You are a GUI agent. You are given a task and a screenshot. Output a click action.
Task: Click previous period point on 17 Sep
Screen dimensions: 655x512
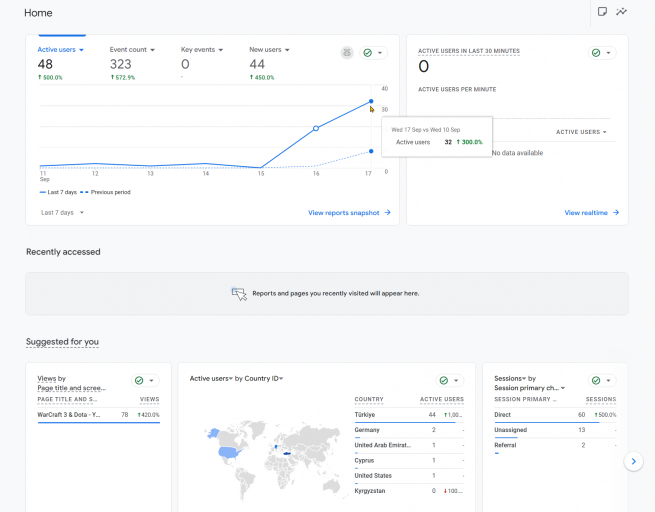coord(371,151)
